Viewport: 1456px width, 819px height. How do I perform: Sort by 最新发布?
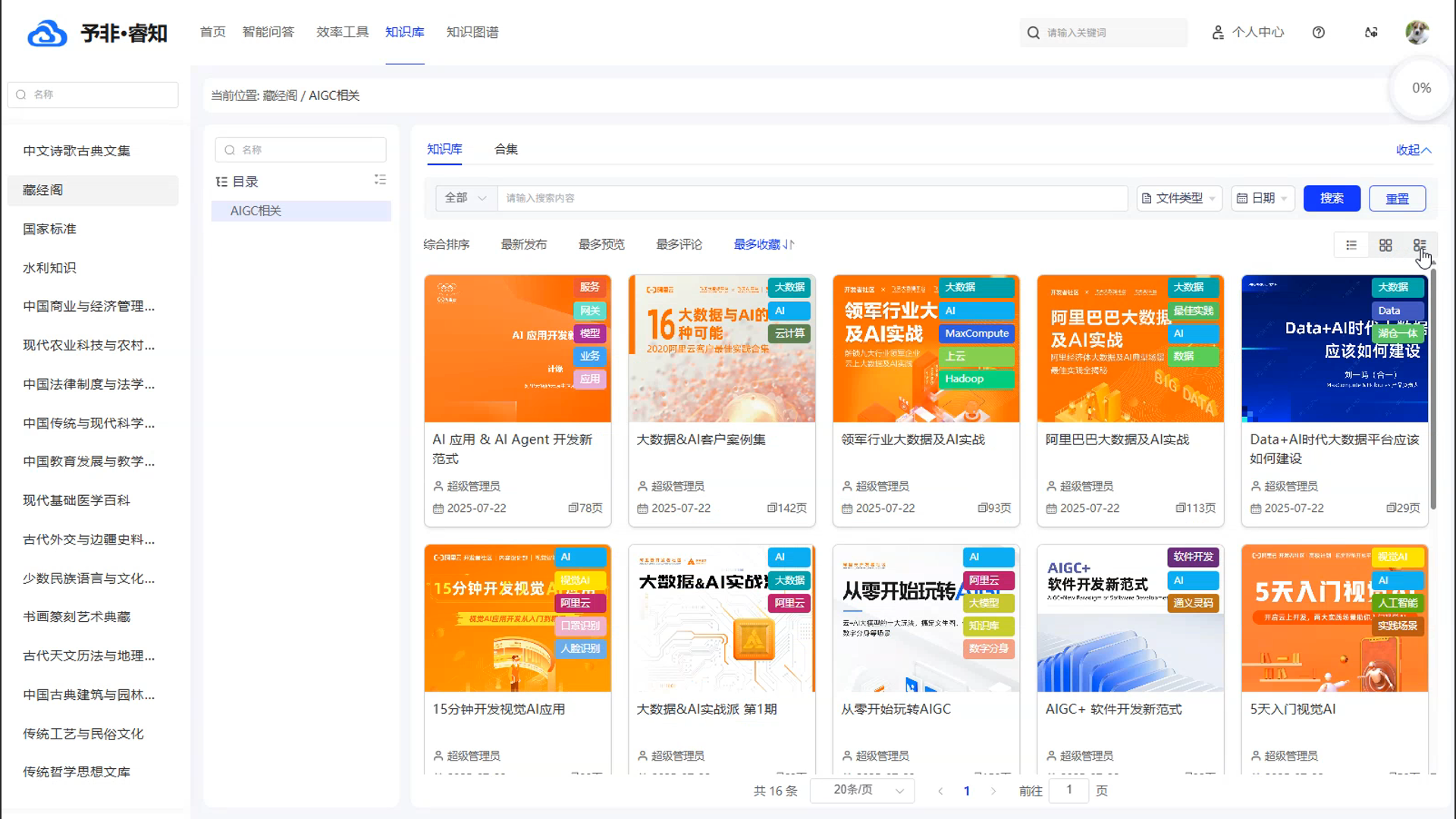pyautogui.click(x=523, y=244)
